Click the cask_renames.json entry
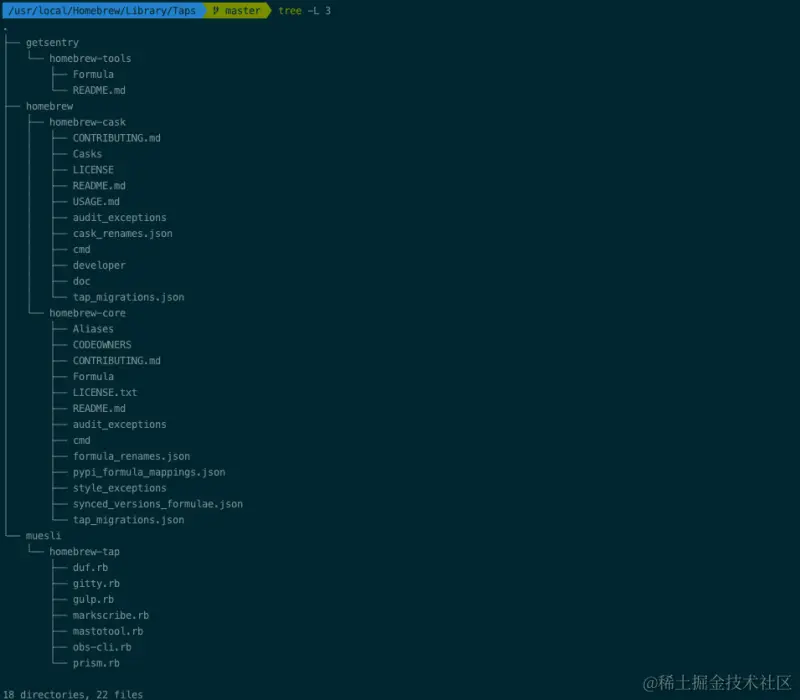The height and width of the screenshot is (700, 800). coord(122,234)
